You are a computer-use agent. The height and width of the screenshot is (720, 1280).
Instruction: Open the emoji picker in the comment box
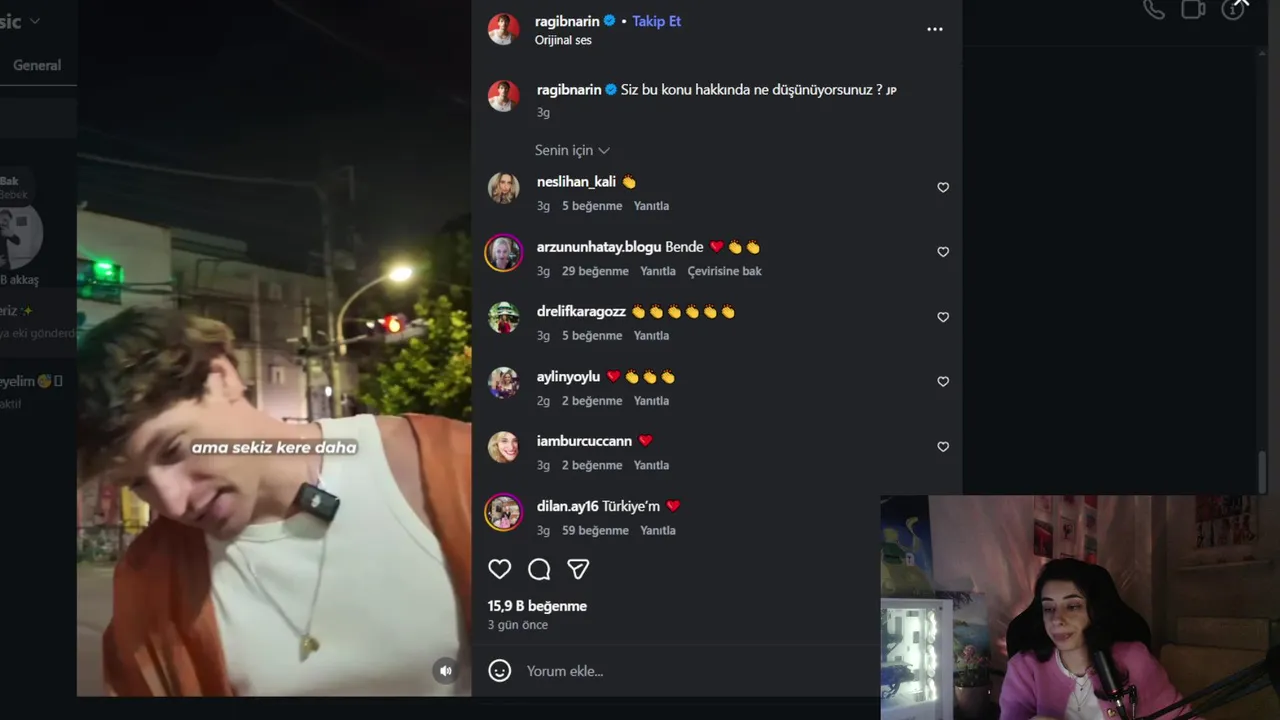click(x=499, y=671)
